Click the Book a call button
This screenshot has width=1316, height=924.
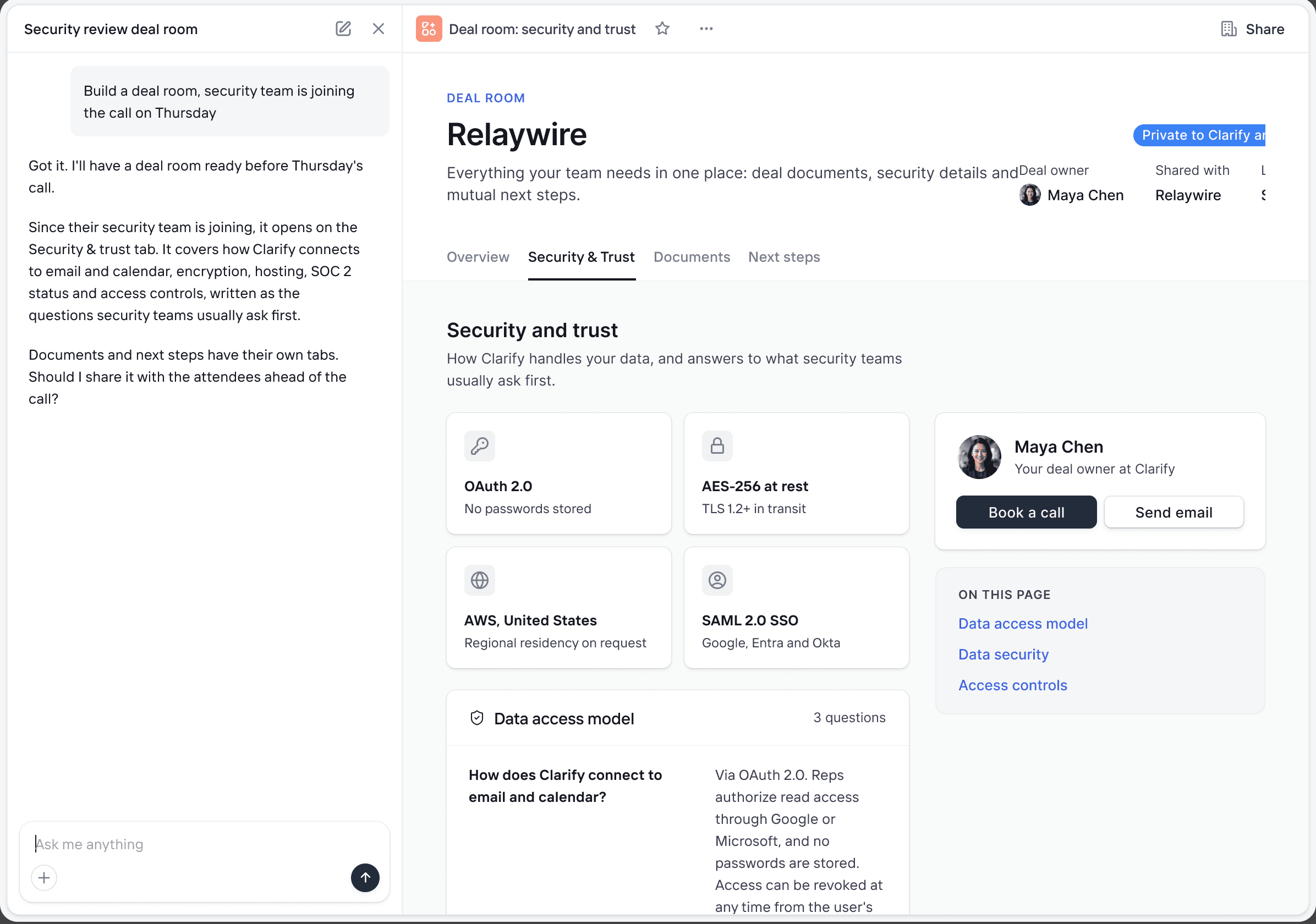[x=1026, y=512]
